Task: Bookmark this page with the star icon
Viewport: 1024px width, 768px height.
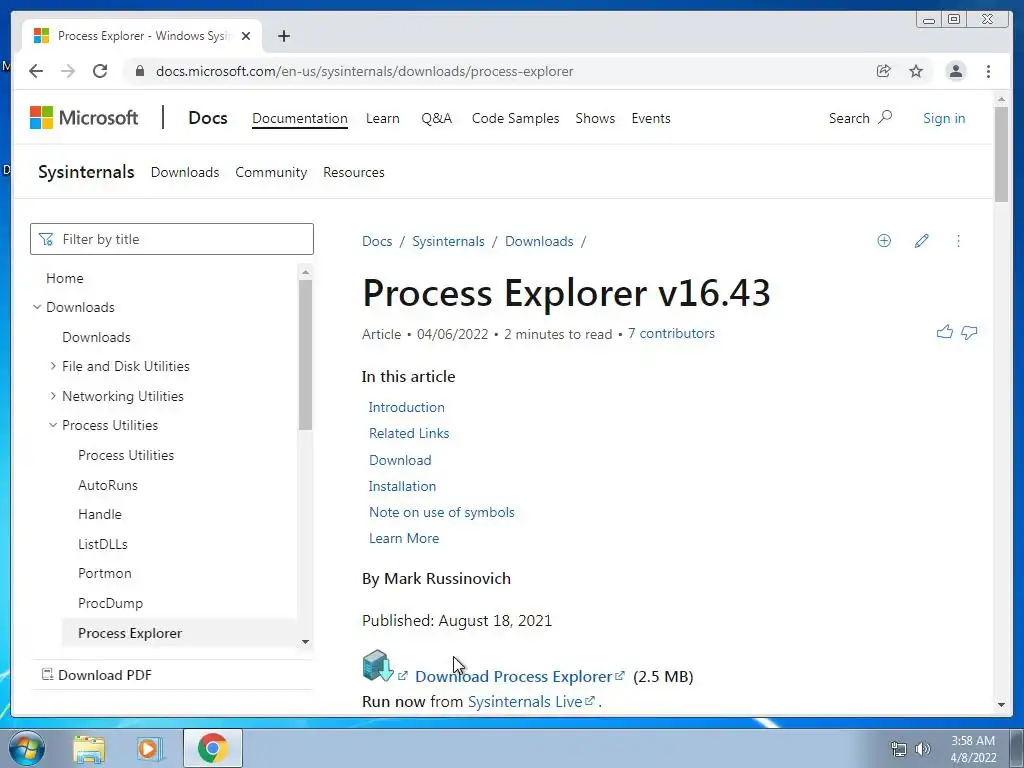Action: (916, 71)
